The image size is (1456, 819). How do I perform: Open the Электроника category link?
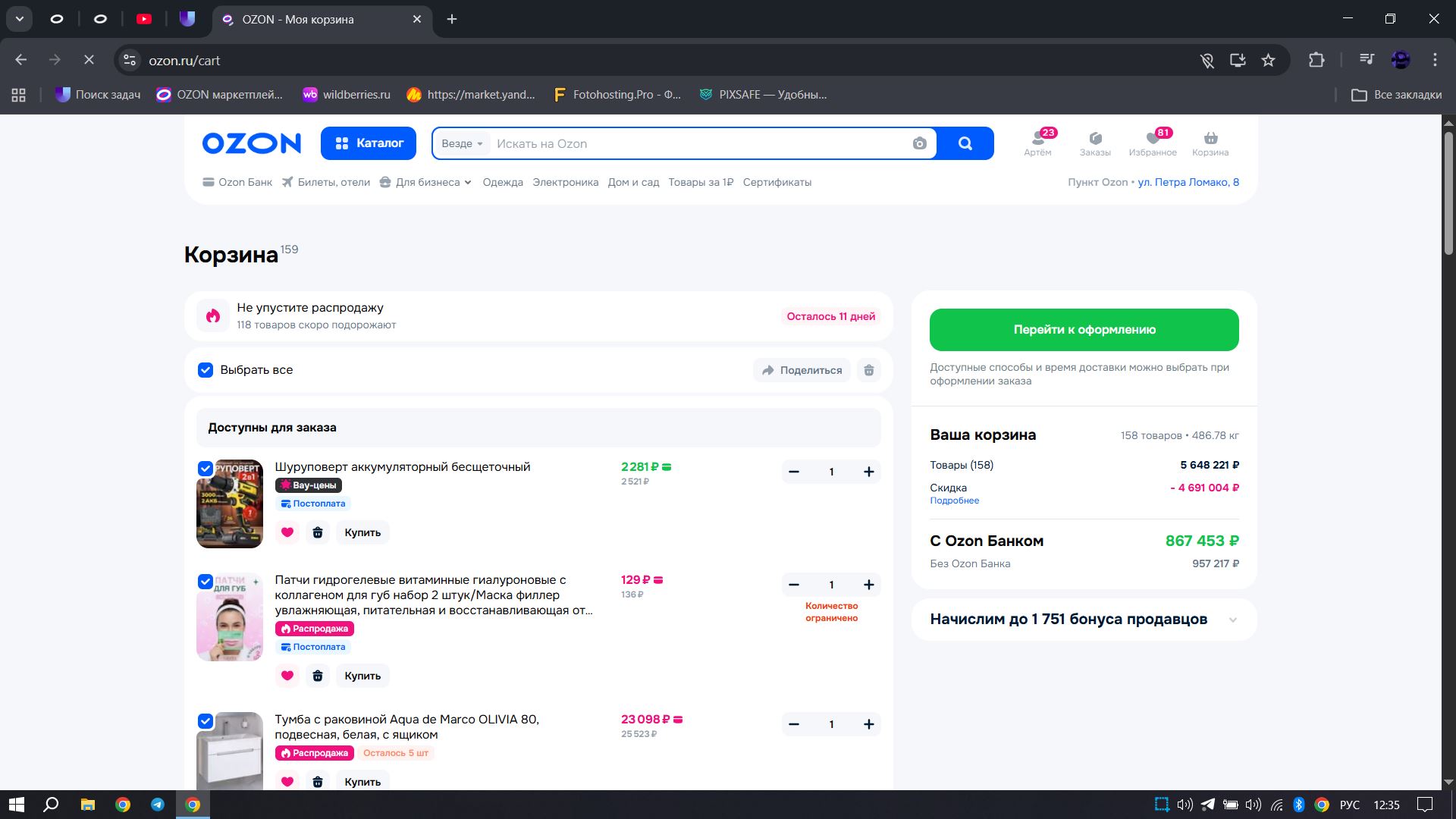[x=565, y=182]
